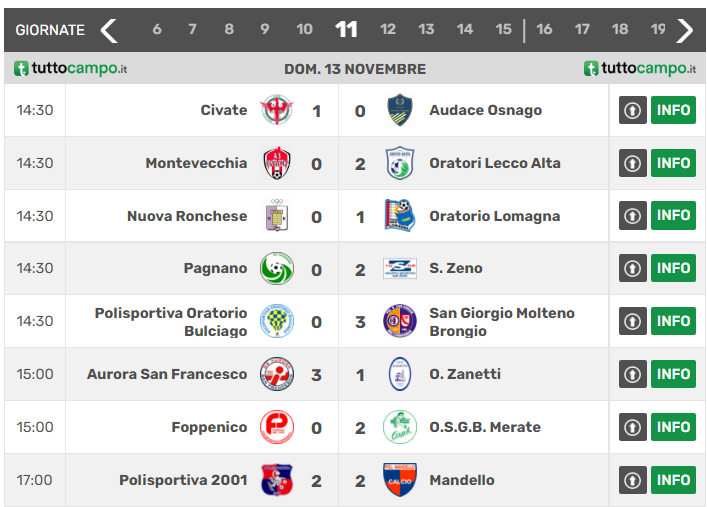Select giornata 10 tab
This screenshot has height=507, width=707.
tap(304, 30)
